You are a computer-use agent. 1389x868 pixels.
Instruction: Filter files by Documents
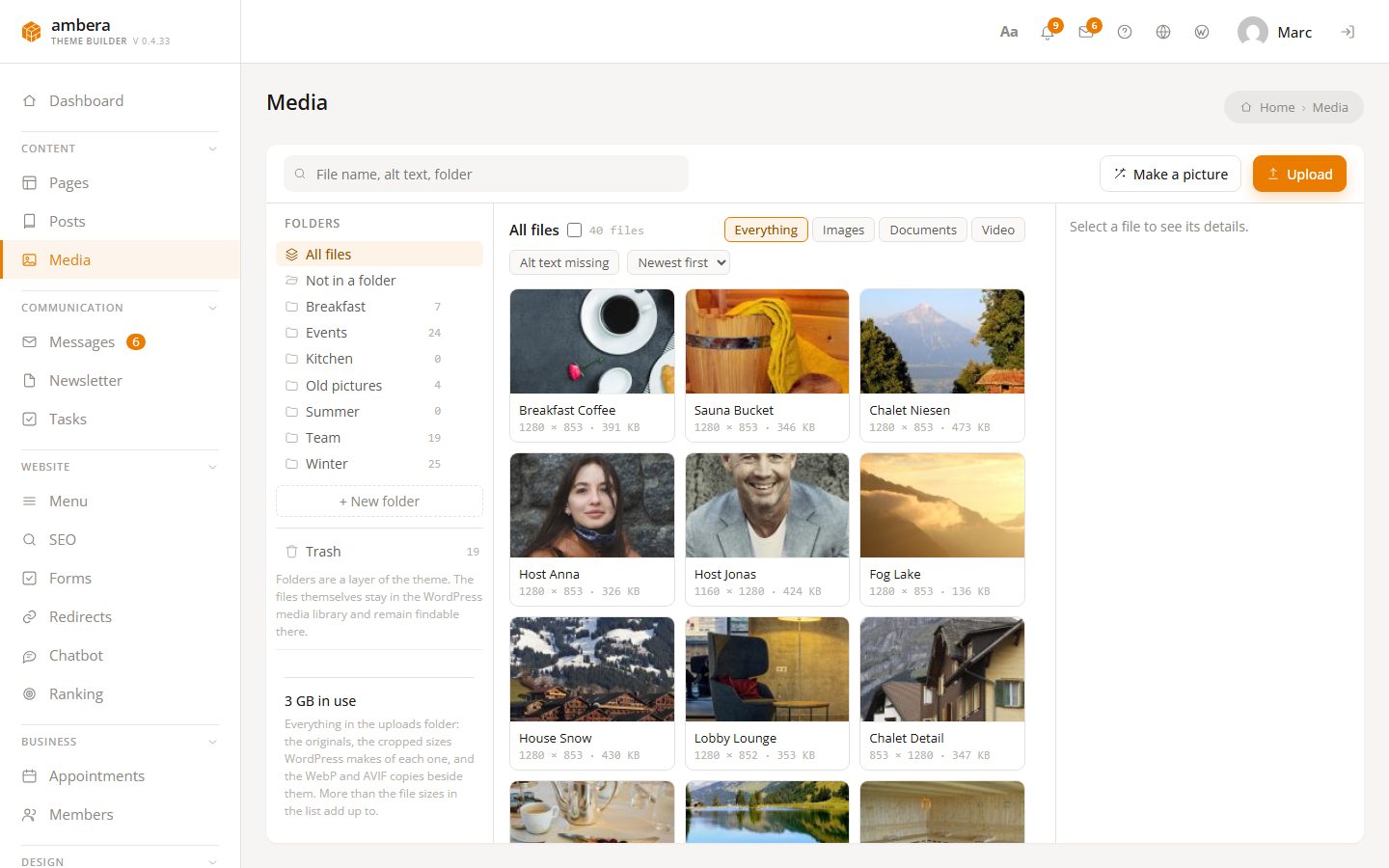point(923,230)
